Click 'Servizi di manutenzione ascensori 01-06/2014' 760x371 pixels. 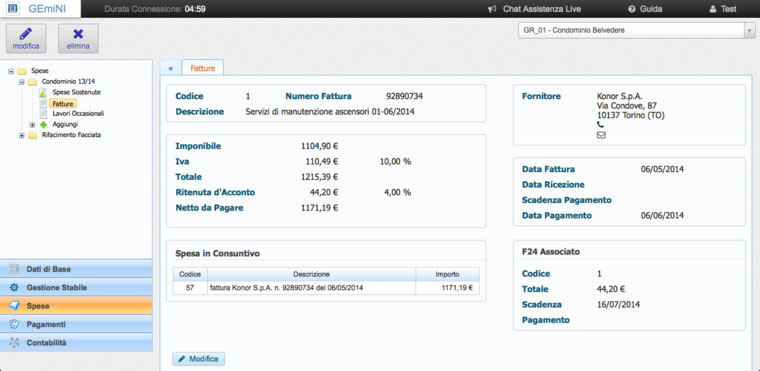click(330, 112)
